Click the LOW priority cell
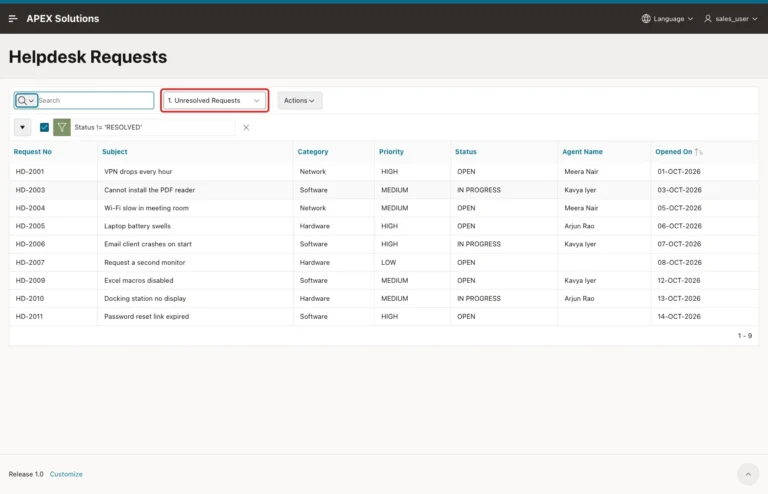Image resolution: width=768 pixels, height=494 pixels. point(388,262)
